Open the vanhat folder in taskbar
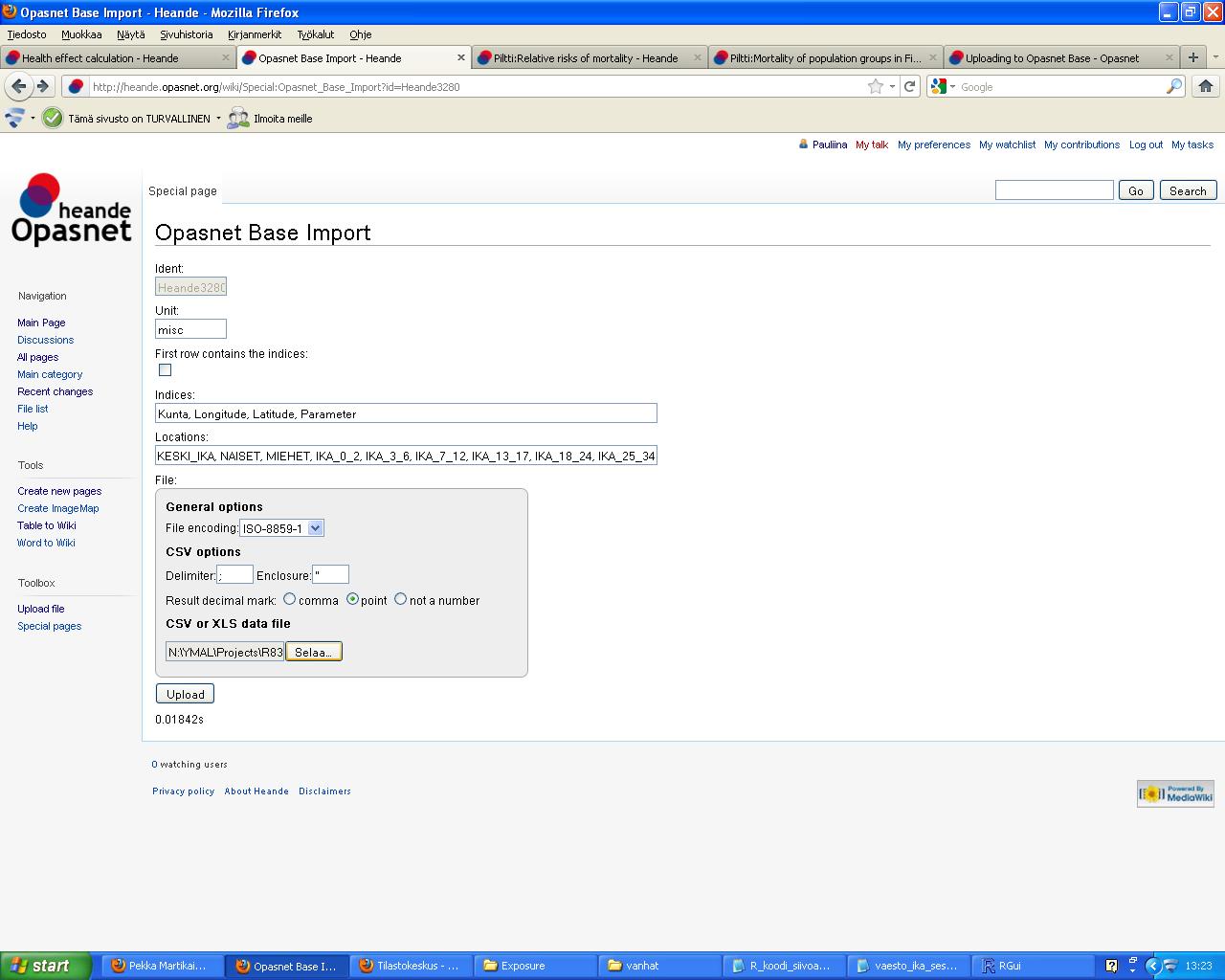 (x=660, y=966)
